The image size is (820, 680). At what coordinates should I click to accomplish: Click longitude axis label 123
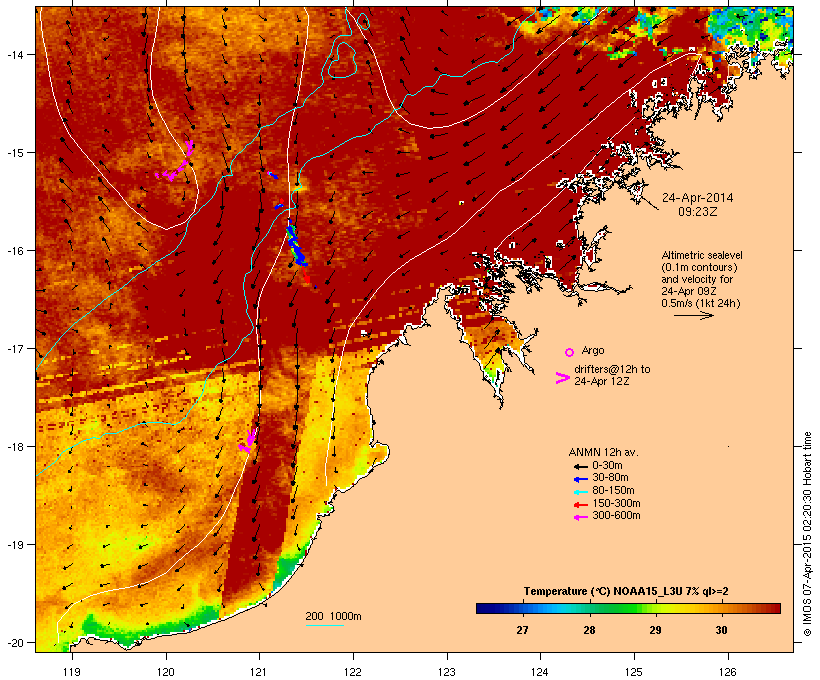click(x=447, y=672)
